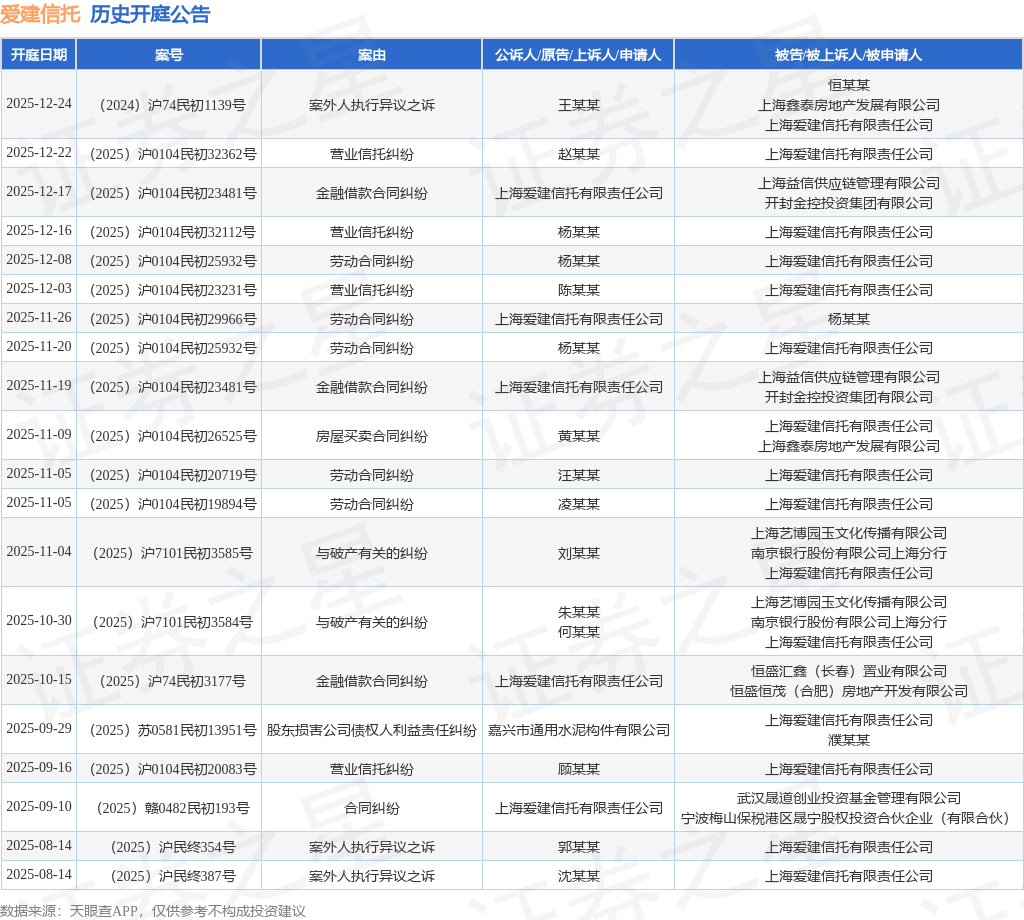Image resolution: width=1024 pixels, height=920 pixels.
Task: Click 股东损害公司债权人利益责任纠纷 case cause
Action: point(372,730)
